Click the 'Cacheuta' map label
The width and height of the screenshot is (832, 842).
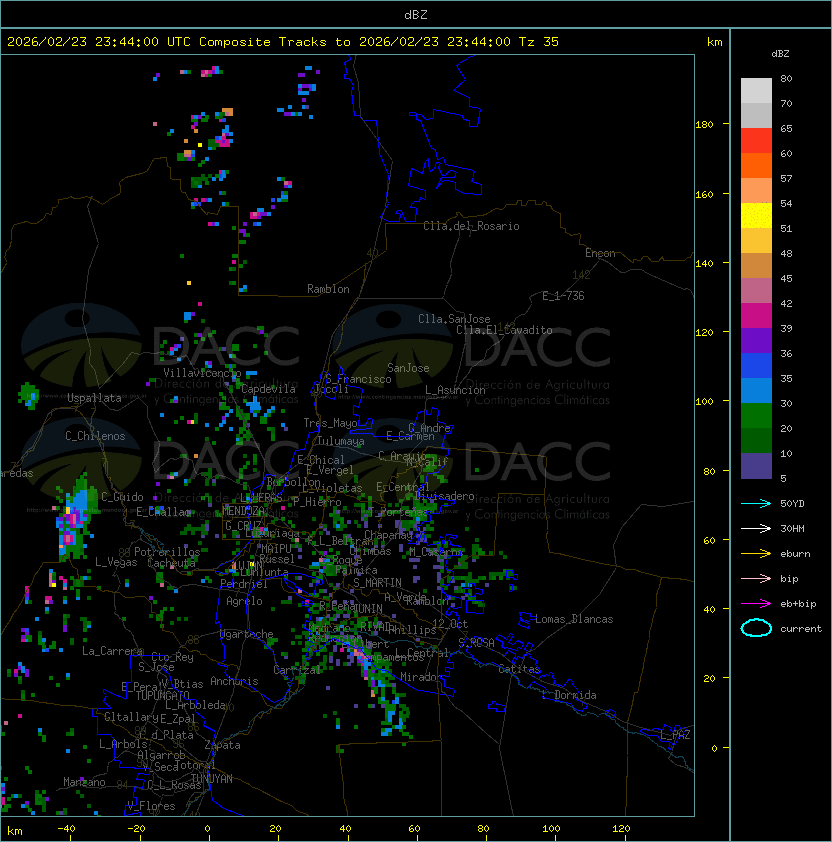pos(171,563)
